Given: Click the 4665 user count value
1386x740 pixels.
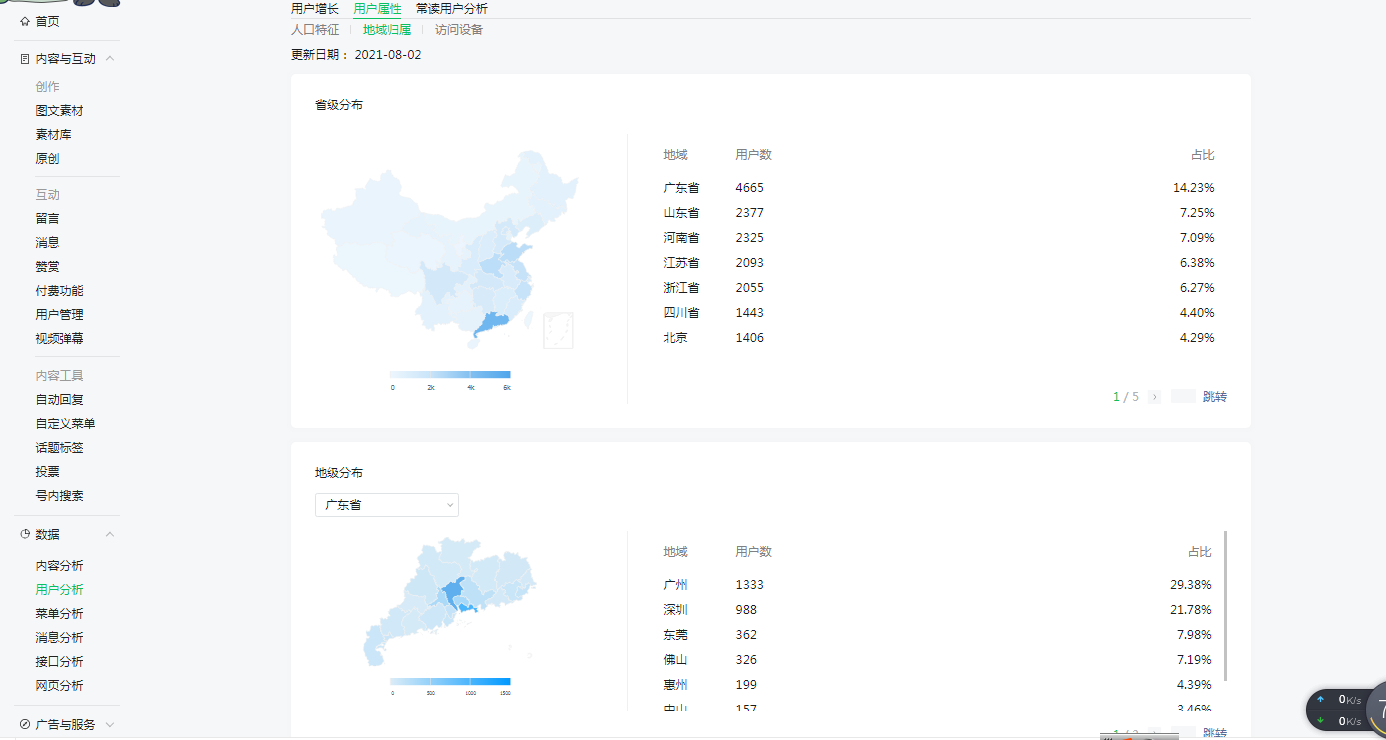Looking at the screenshot, I should [749, 188].
